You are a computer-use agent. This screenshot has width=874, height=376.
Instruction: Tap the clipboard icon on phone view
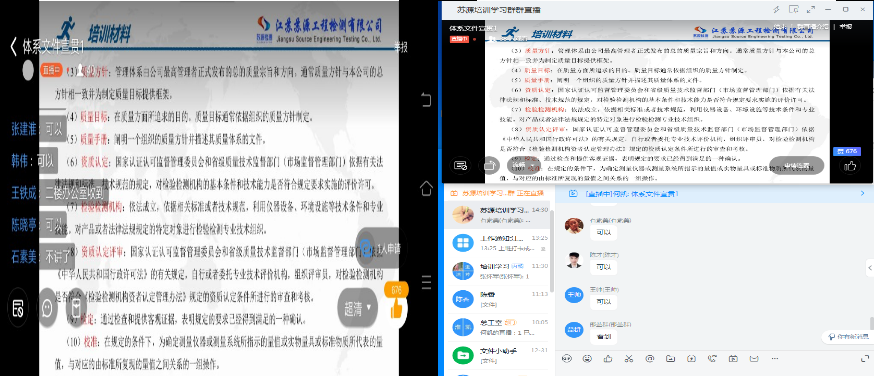(x=76, y=307)
